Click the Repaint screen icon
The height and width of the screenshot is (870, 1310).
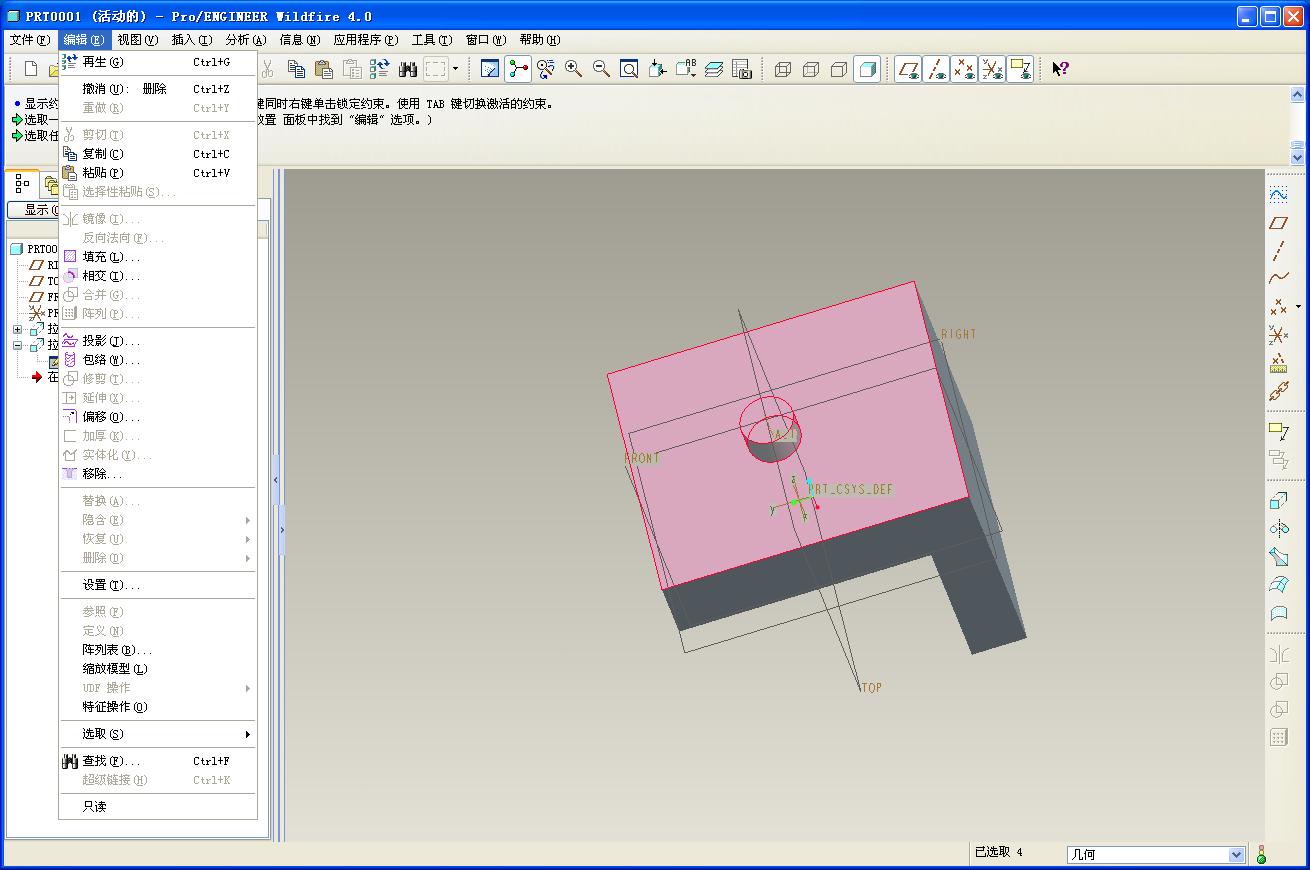point(490,69)
